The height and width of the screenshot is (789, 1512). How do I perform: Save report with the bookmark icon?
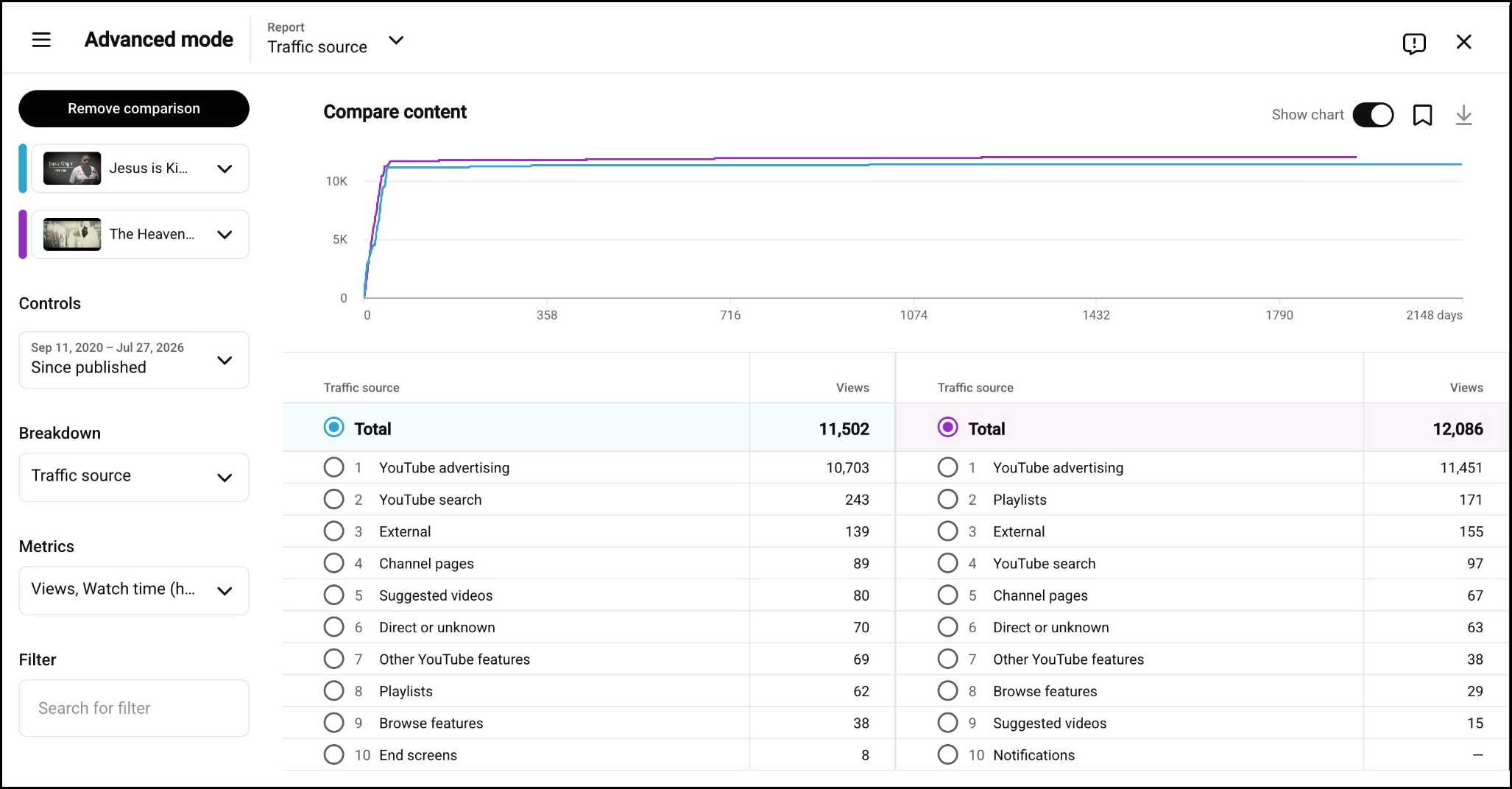1422,115
